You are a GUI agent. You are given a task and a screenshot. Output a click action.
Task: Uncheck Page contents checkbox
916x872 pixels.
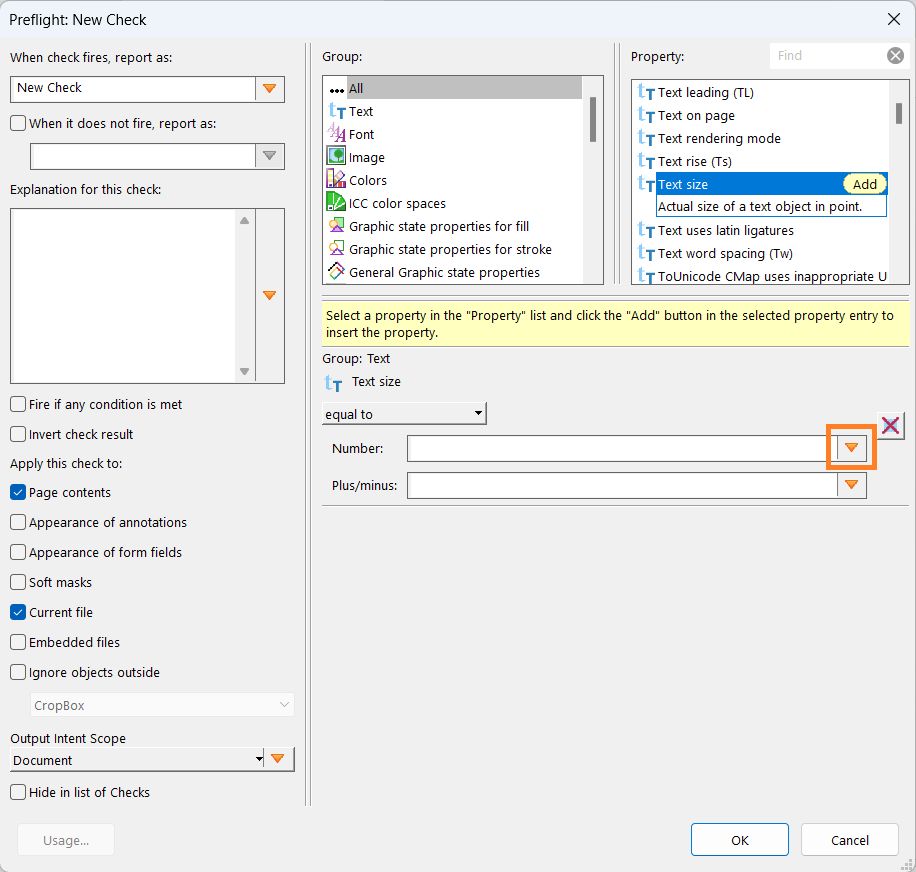coord(18,492)
